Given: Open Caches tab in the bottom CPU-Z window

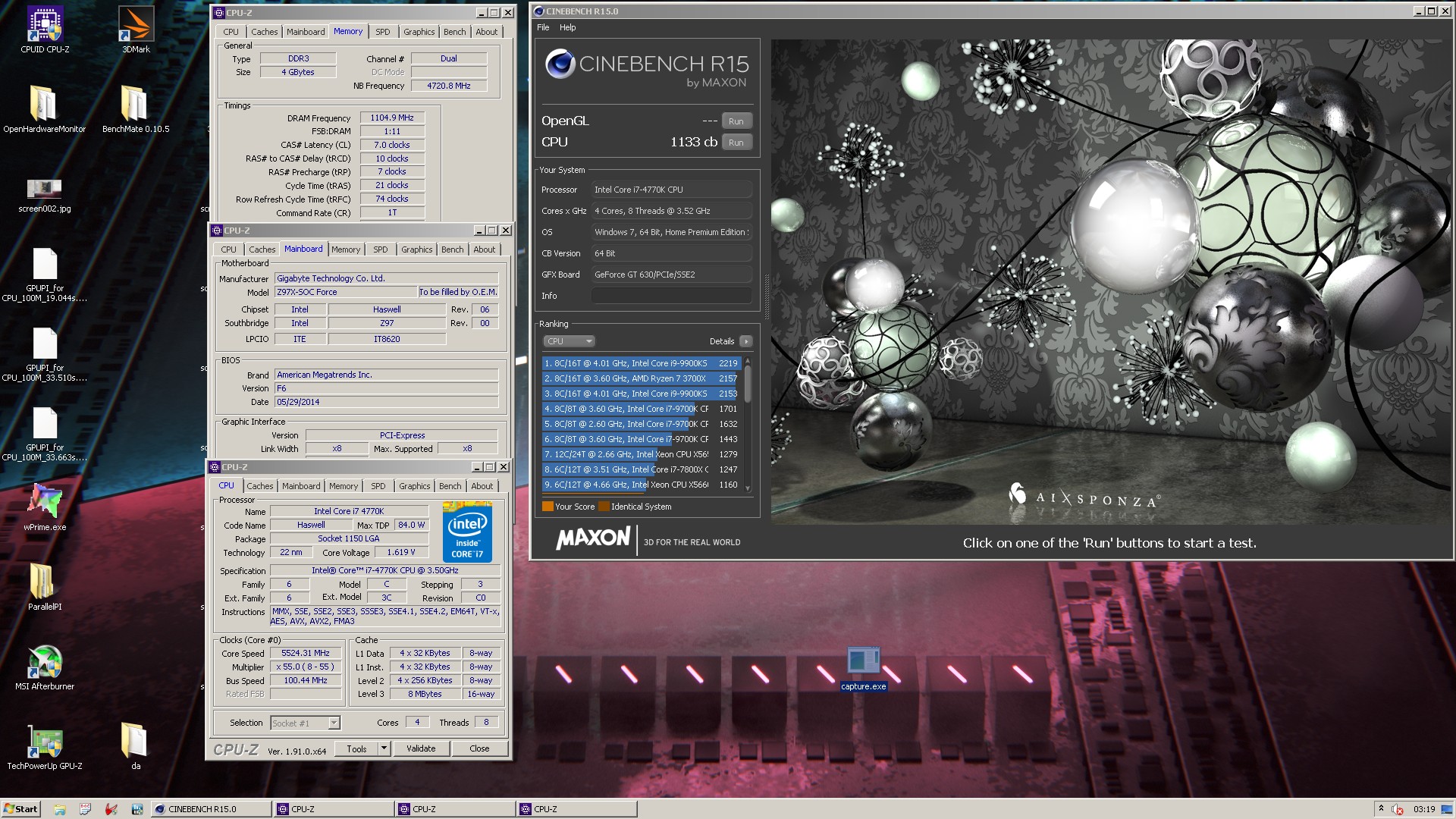Looking at the screenshot, I should pos(260,486).
